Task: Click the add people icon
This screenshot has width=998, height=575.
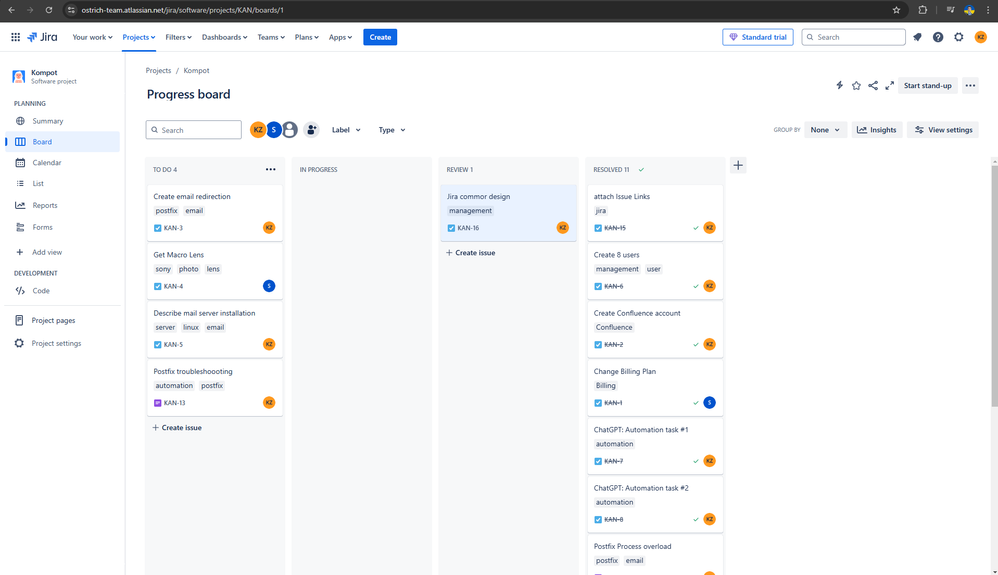Action: coord(311,130)
